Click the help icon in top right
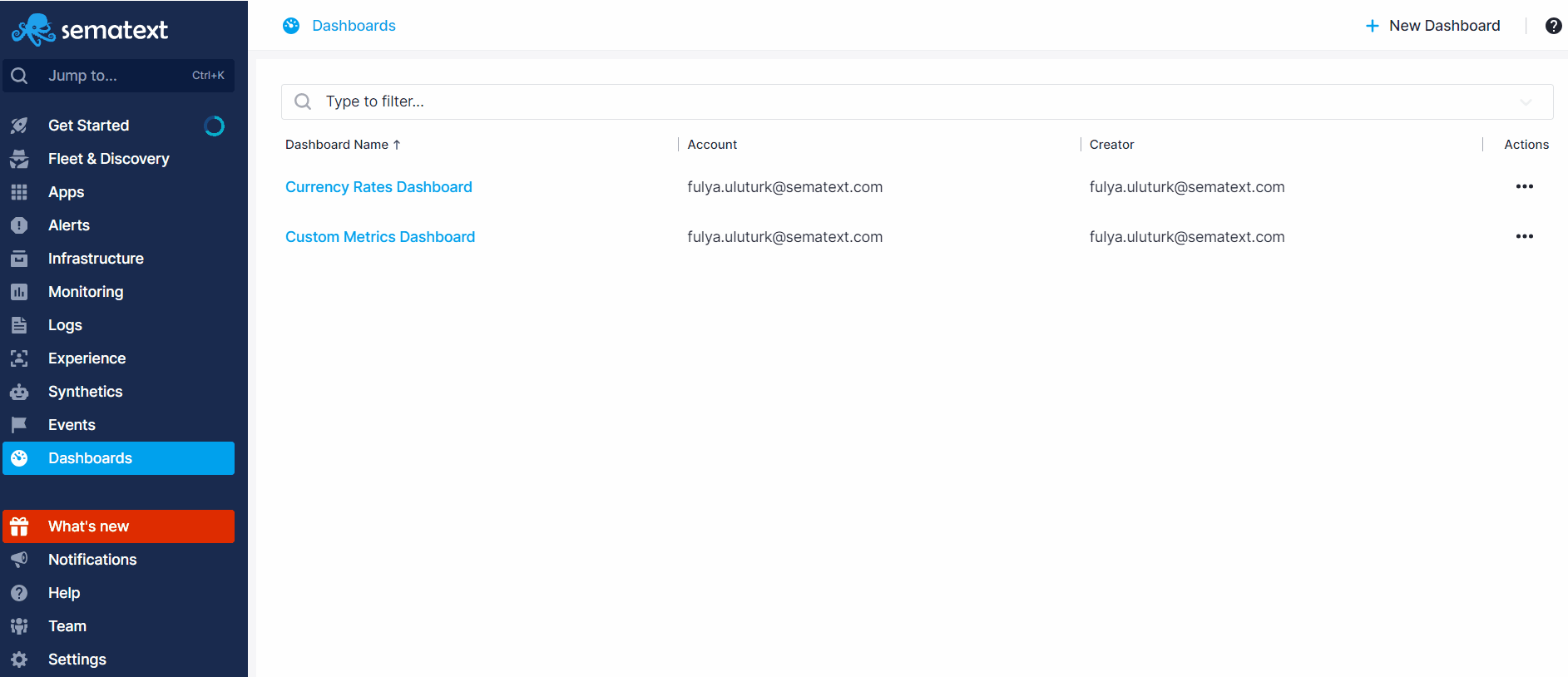Image resolution: width=1568 pixels, height=677 pixels. point(1553,26)
